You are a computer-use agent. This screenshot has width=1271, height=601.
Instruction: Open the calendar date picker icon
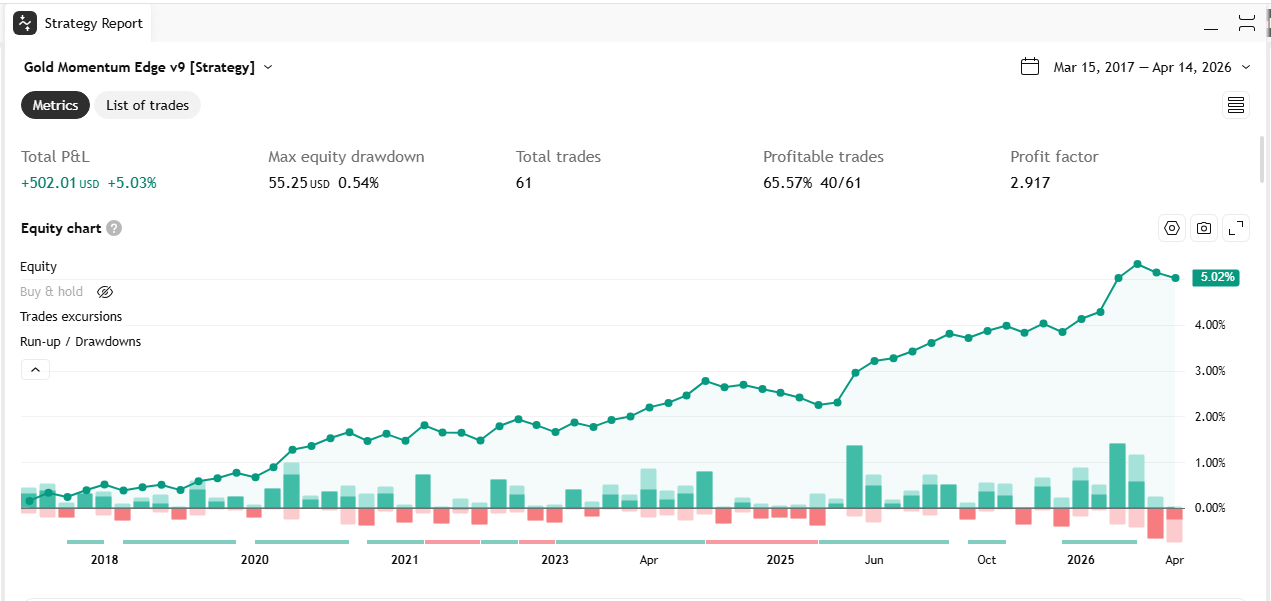[x=1030, y=67]
